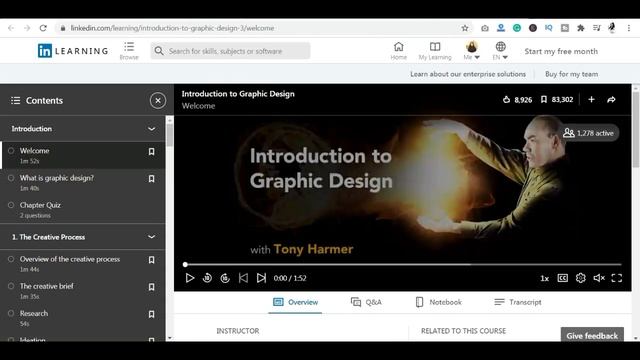The width and height of the screenshot is (640, 360).
Task: Open Chrome extensions puzzle icon
Action: 580,28
